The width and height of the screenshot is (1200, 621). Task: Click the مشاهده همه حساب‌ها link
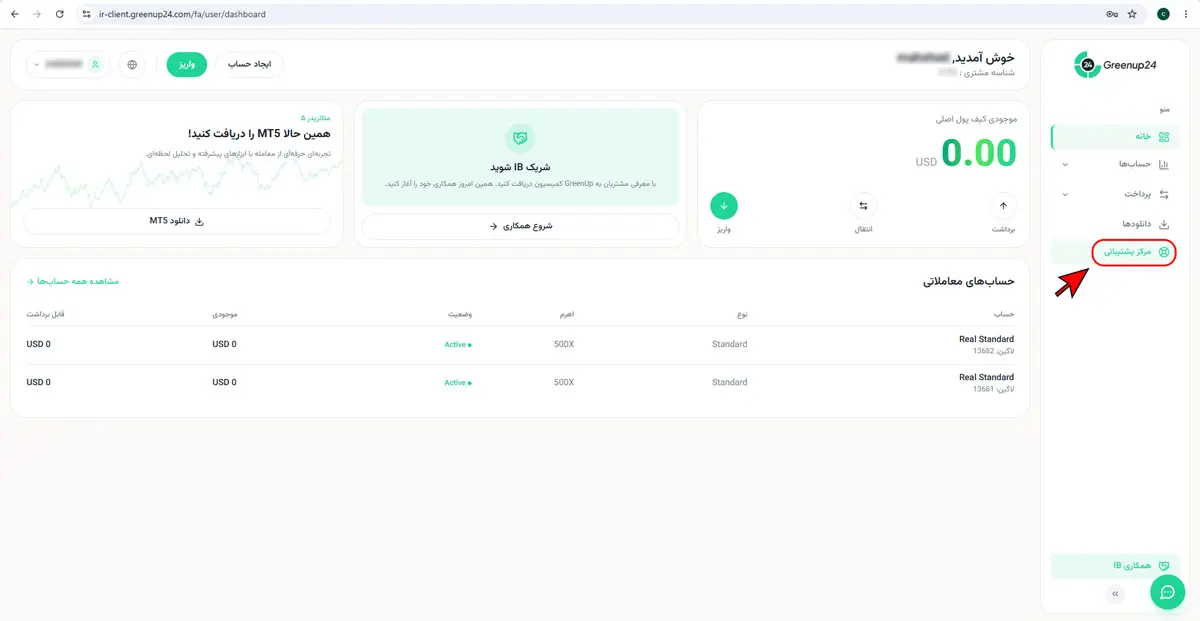(73, 281)
